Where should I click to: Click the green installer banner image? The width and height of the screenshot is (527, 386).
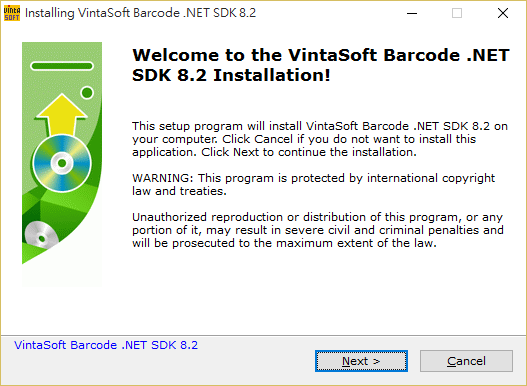[x=62, y=164]
